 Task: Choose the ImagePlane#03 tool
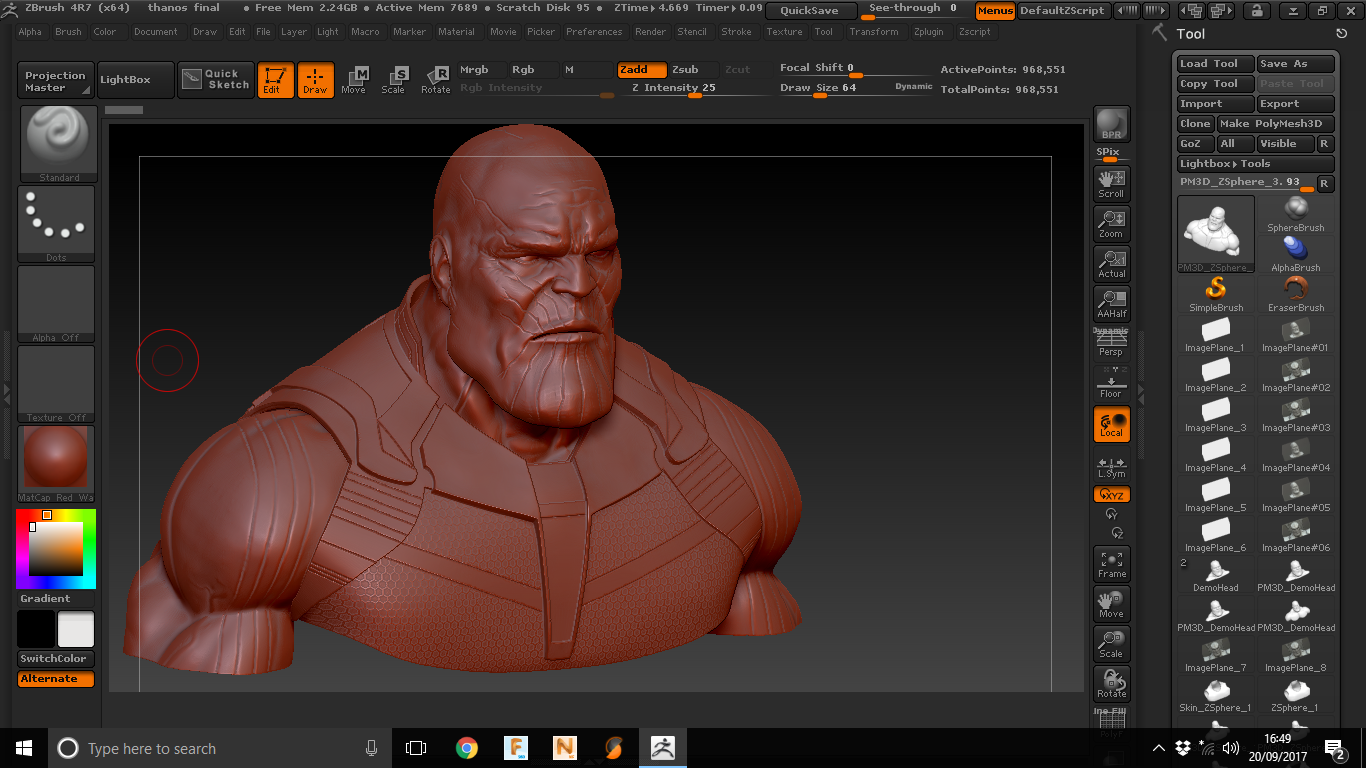pyautogui.click(x=1296, y=414)
